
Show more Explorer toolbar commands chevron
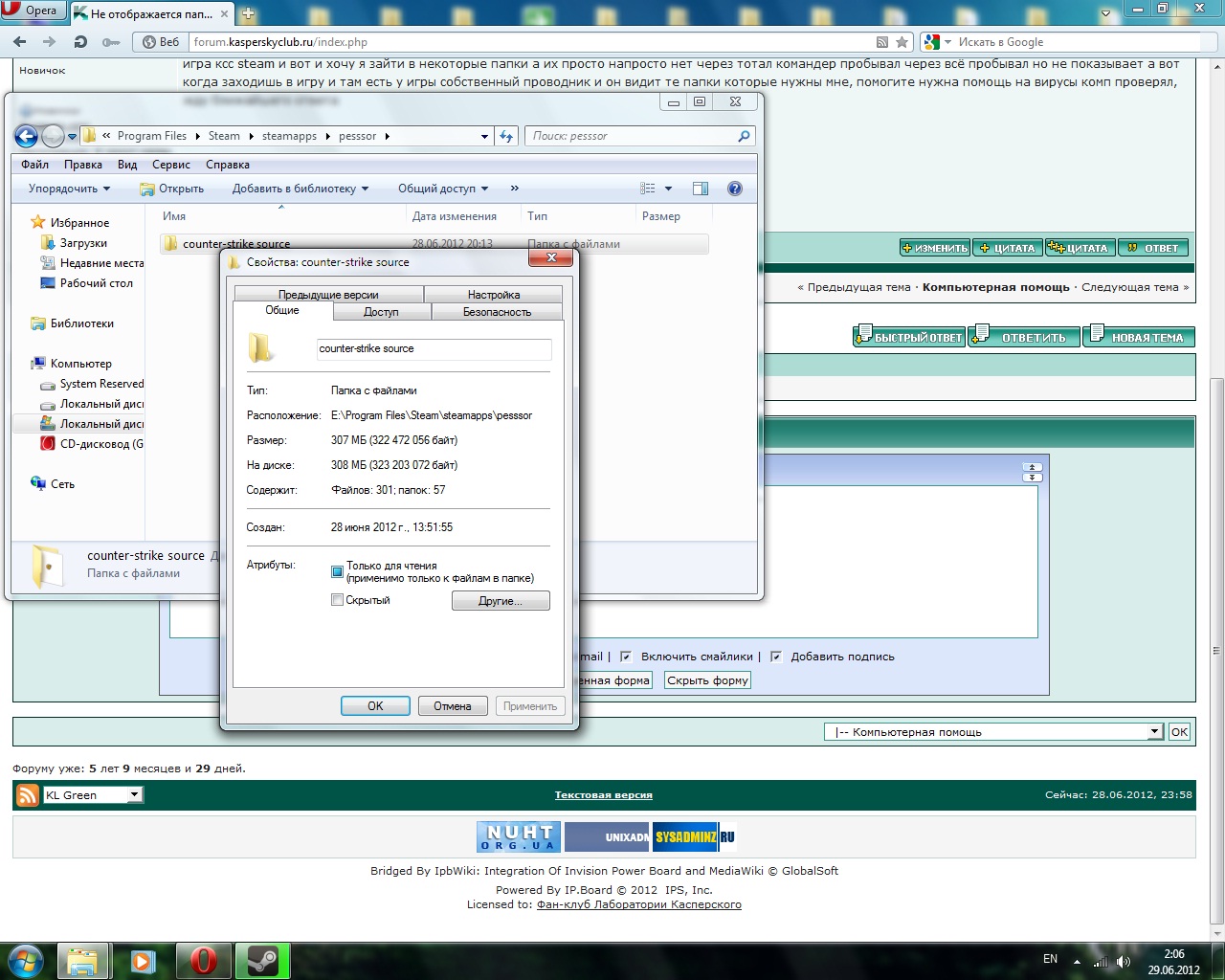point(515,189)
